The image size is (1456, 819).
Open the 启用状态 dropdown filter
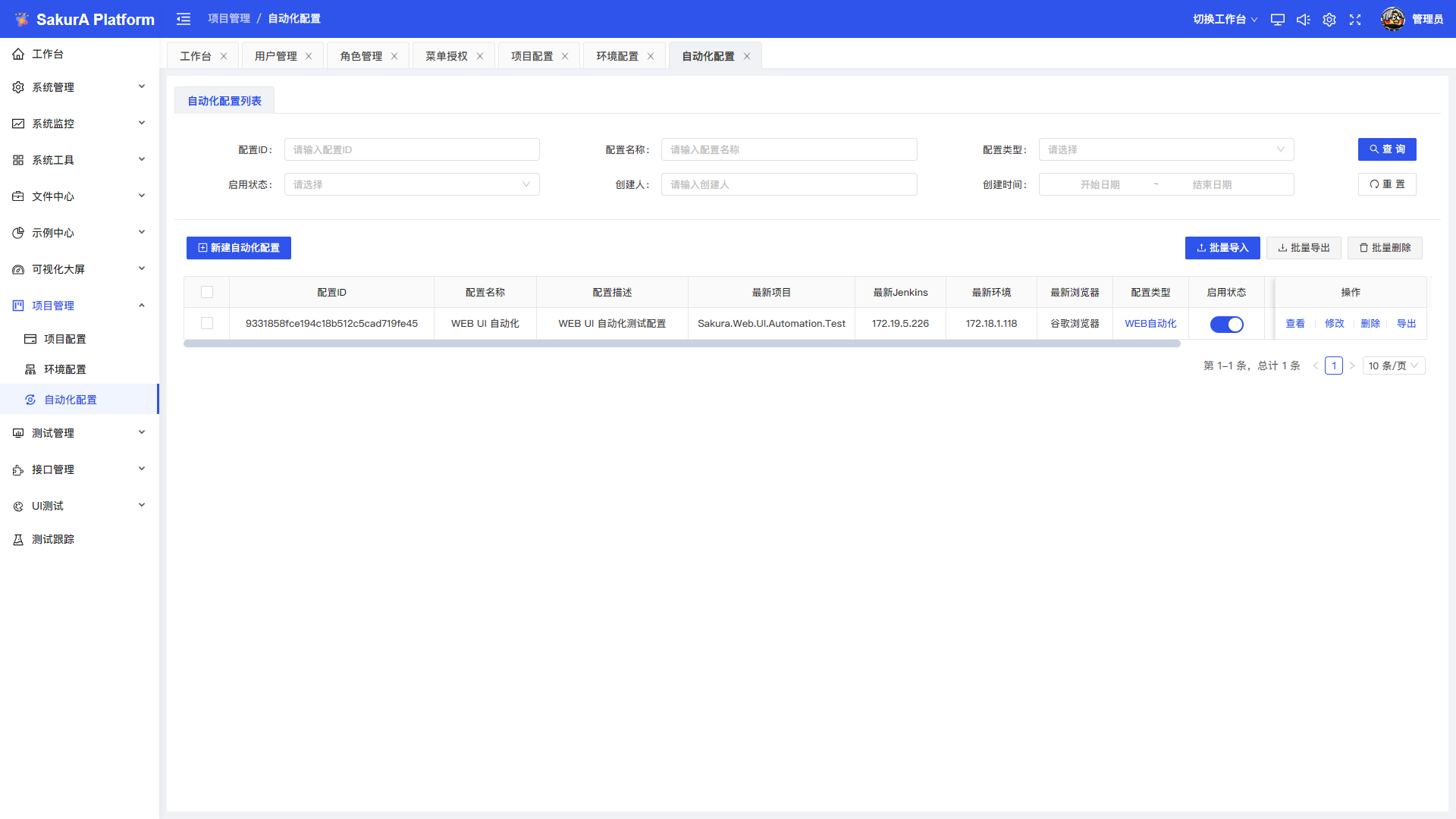pyautogui.click(x=411, y=184)
